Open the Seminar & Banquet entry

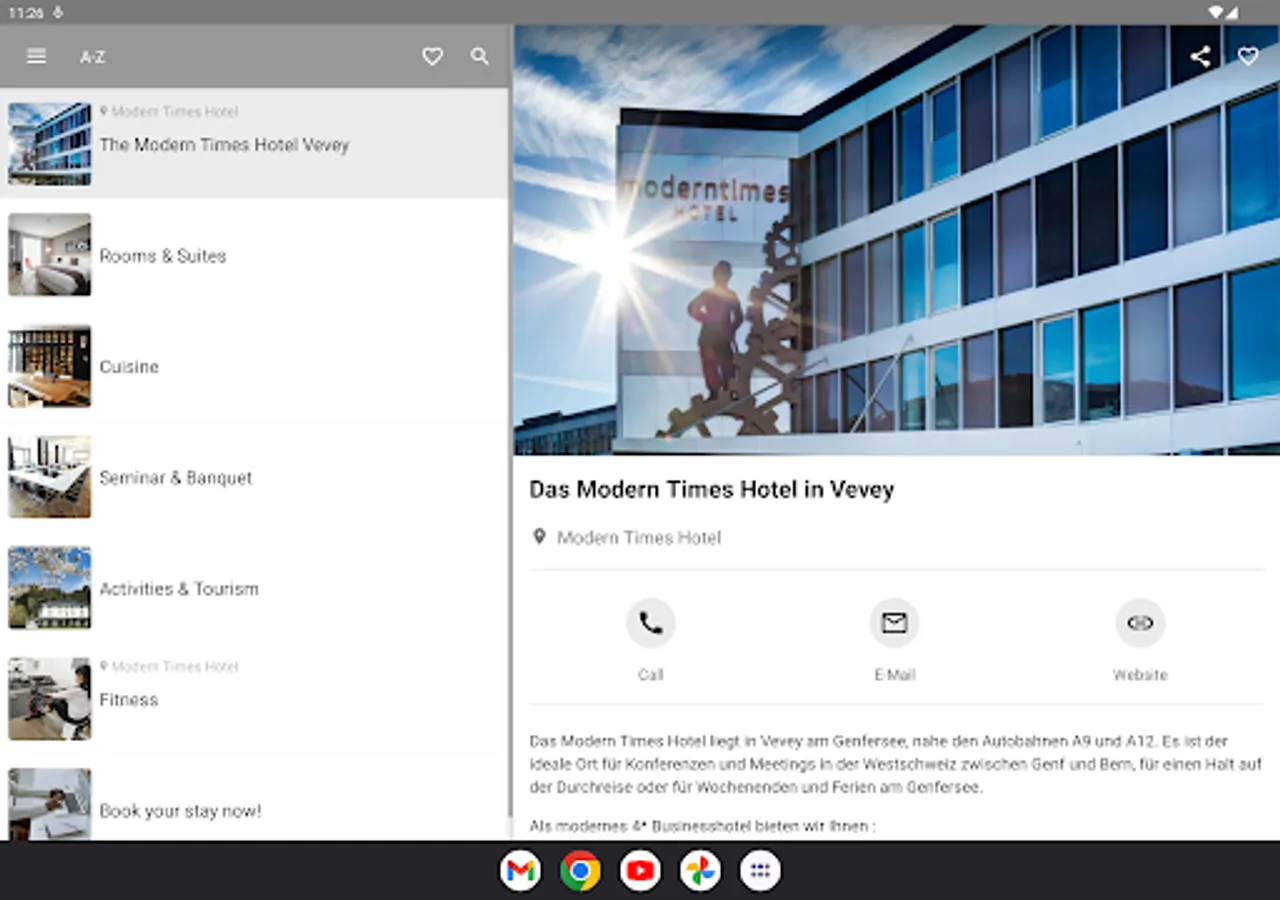pos(254,477)
